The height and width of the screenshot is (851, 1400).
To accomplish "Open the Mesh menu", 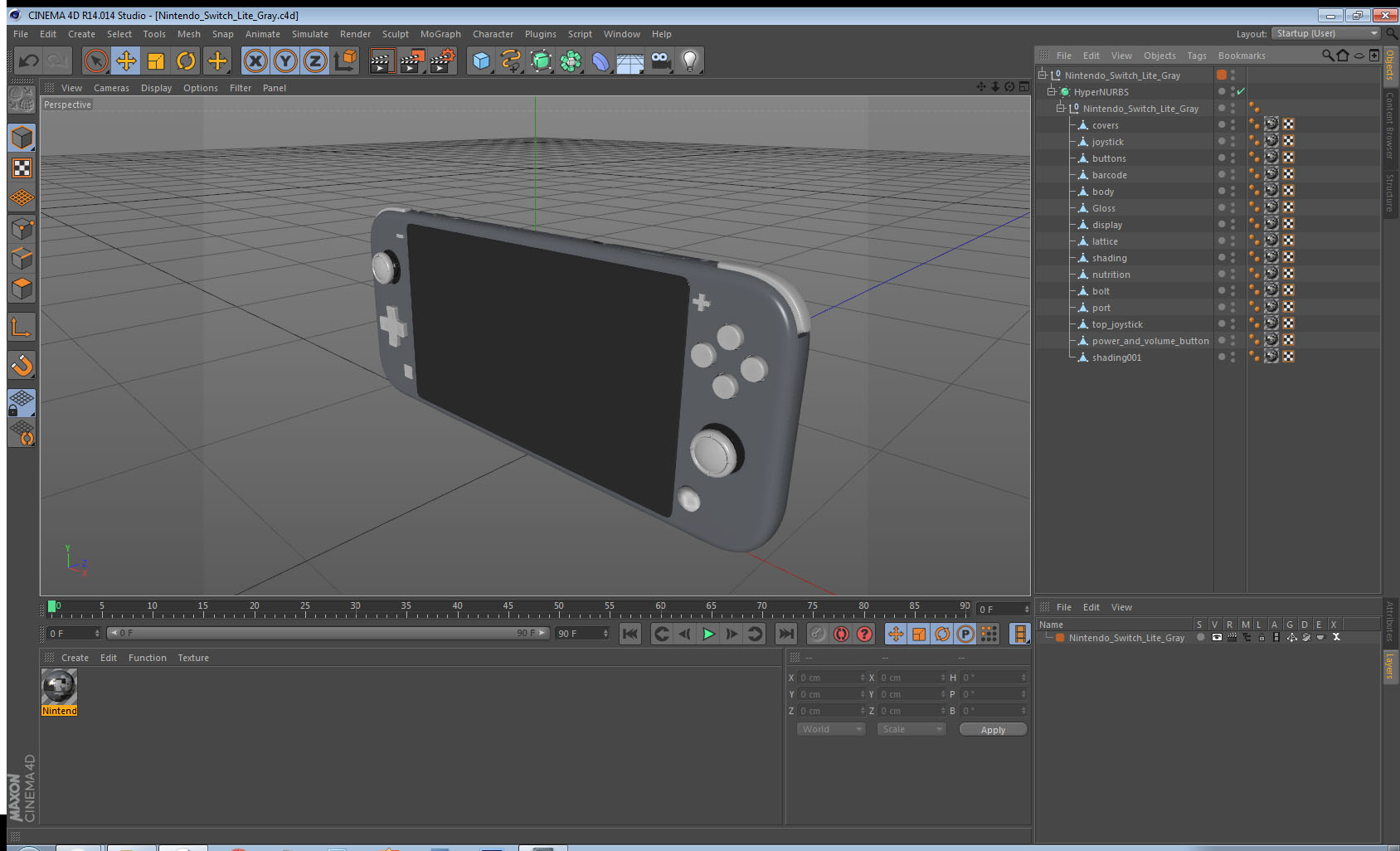I will point(188,34).
